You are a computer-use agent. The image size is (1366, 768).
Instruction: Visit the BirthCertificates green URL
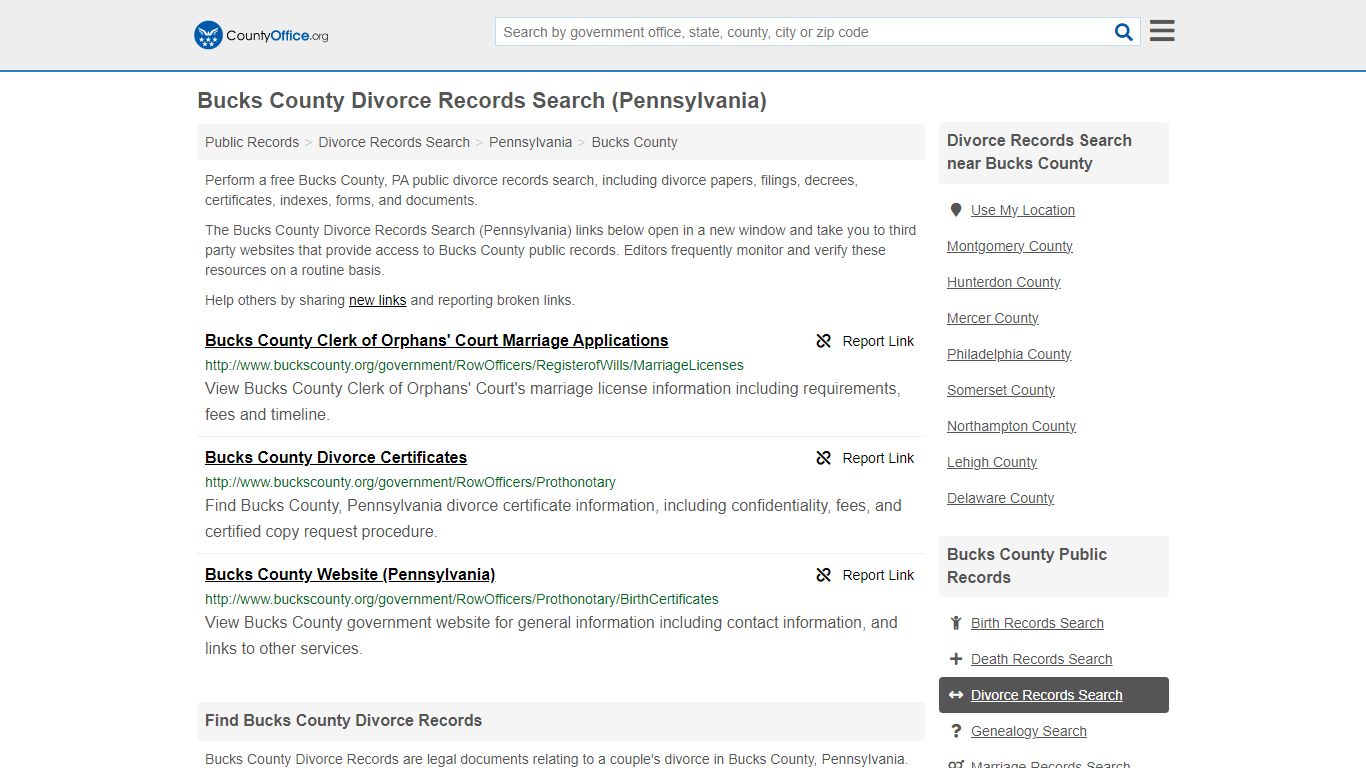click(462, 599)
